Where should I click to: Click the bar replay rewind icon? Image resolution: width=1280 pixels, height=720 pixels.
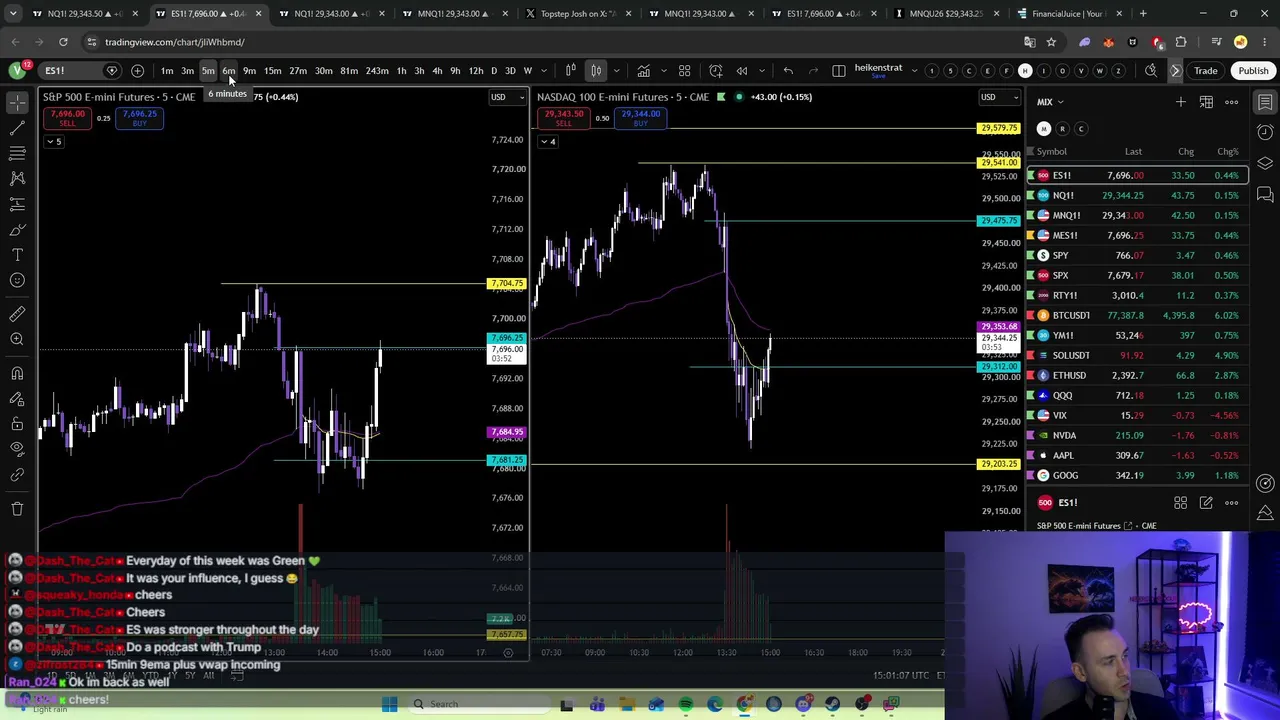[742, 71]
